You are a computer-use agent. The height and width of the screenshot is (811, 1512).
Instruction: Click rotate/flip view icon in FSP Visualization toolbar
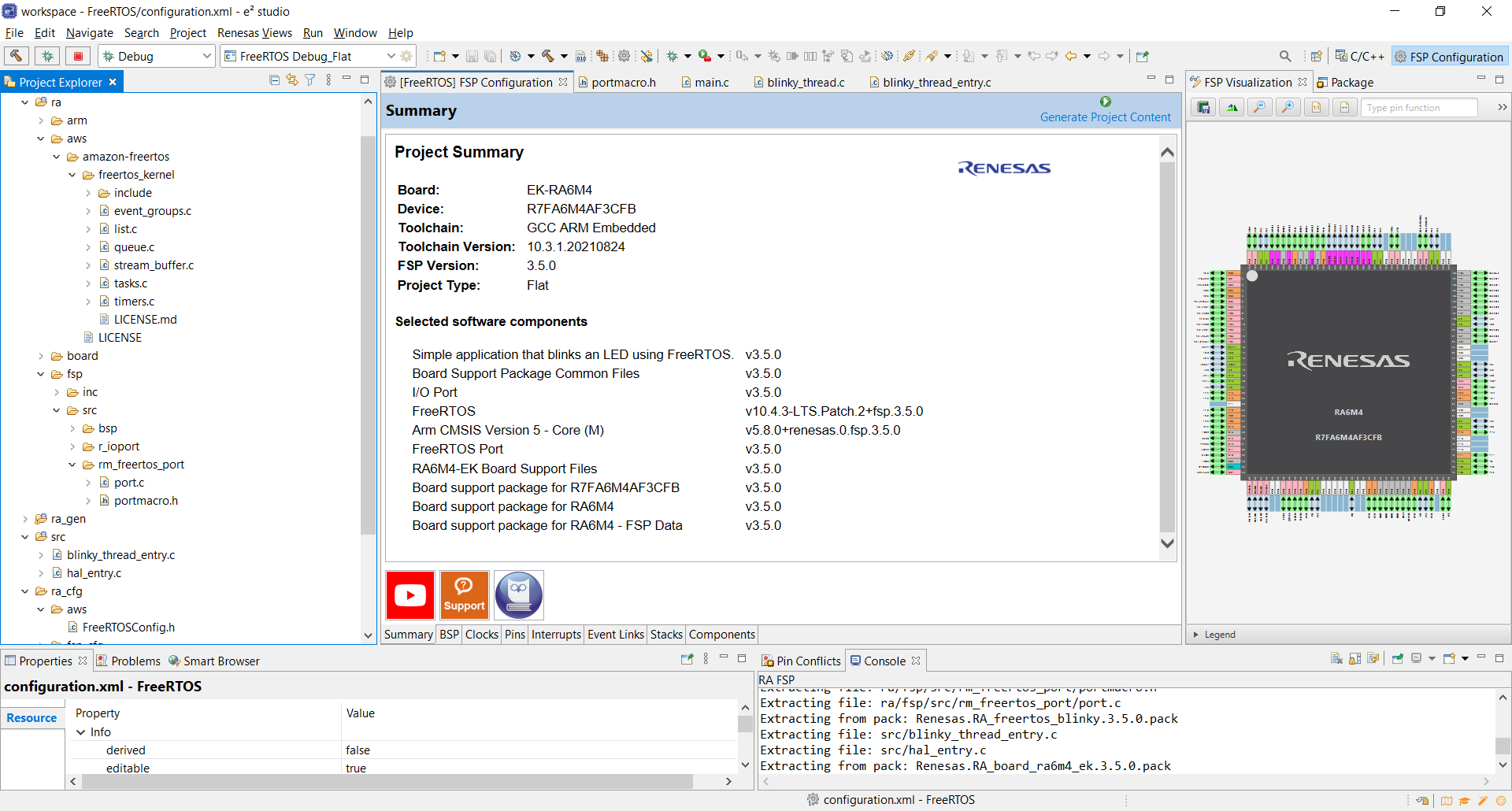[x=1232, y=107]
